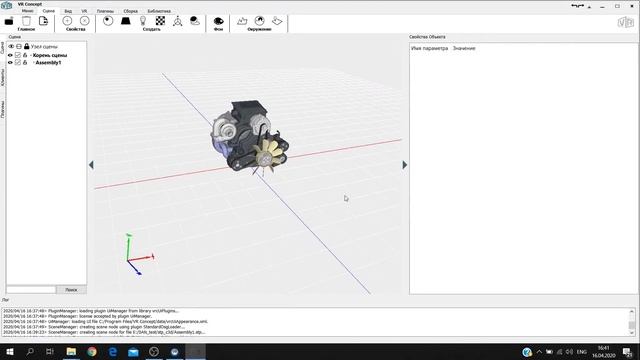Screen dimensions: 640x360
Task: Click the eye icon in the scene tree header
Action: pos(11,47)
